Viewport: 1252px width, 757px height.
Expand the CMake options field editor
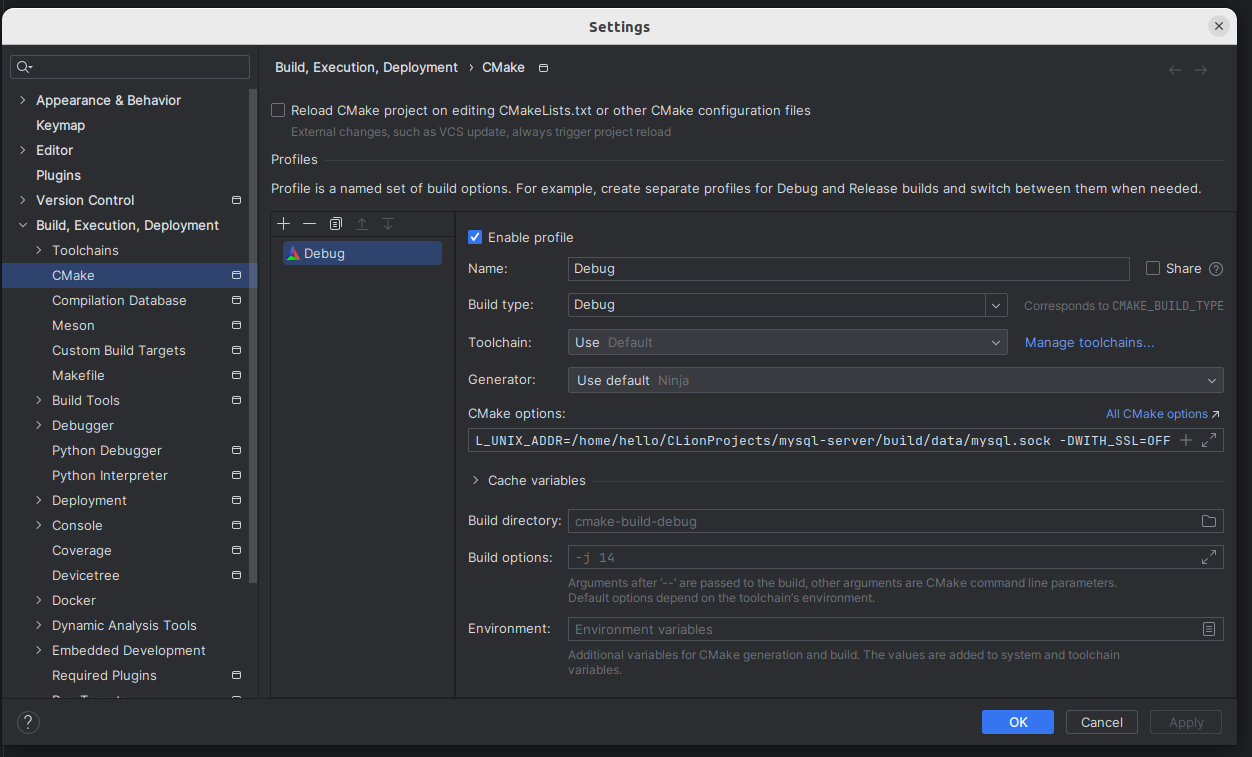coord(1209,440)
